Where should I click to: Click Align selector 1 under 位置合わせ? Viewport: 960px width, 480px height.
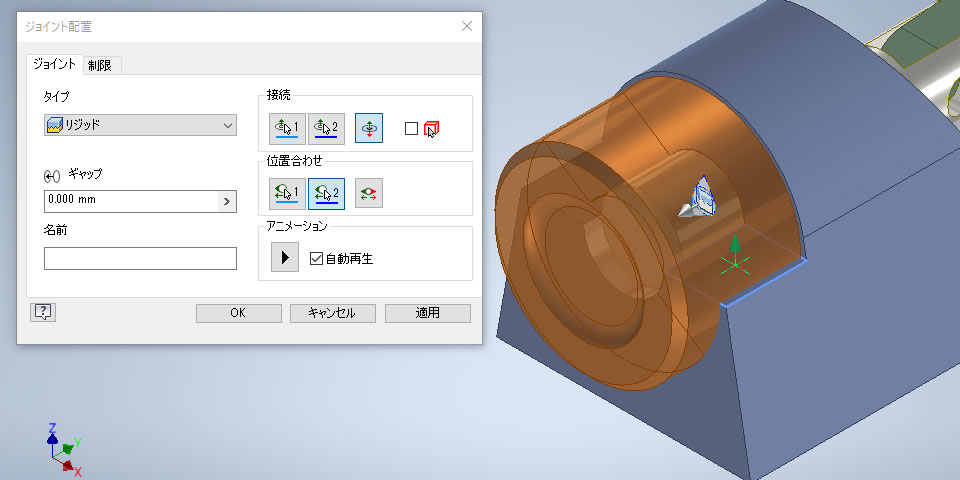[287, 194]
